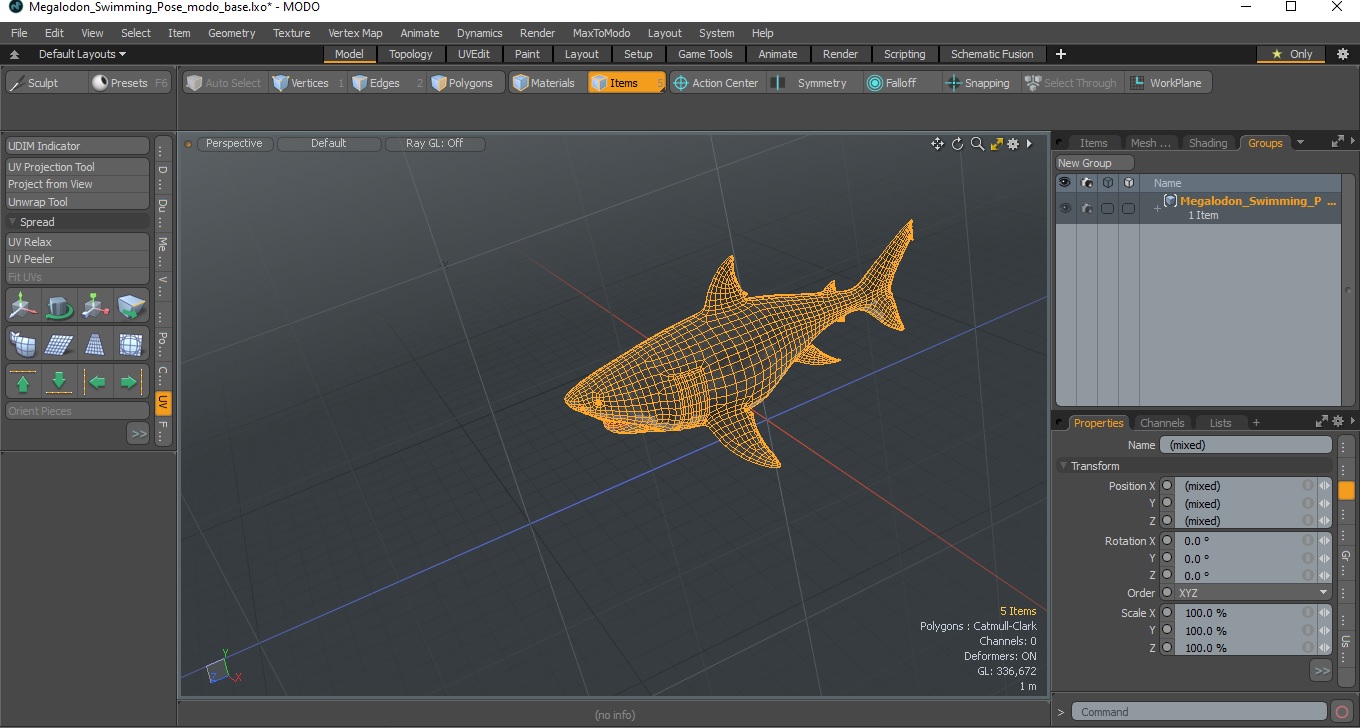The image size is (1360, 728).
Task: Switch to the Channels tab
Action: pyautogui.click(x=1162, y=423)
